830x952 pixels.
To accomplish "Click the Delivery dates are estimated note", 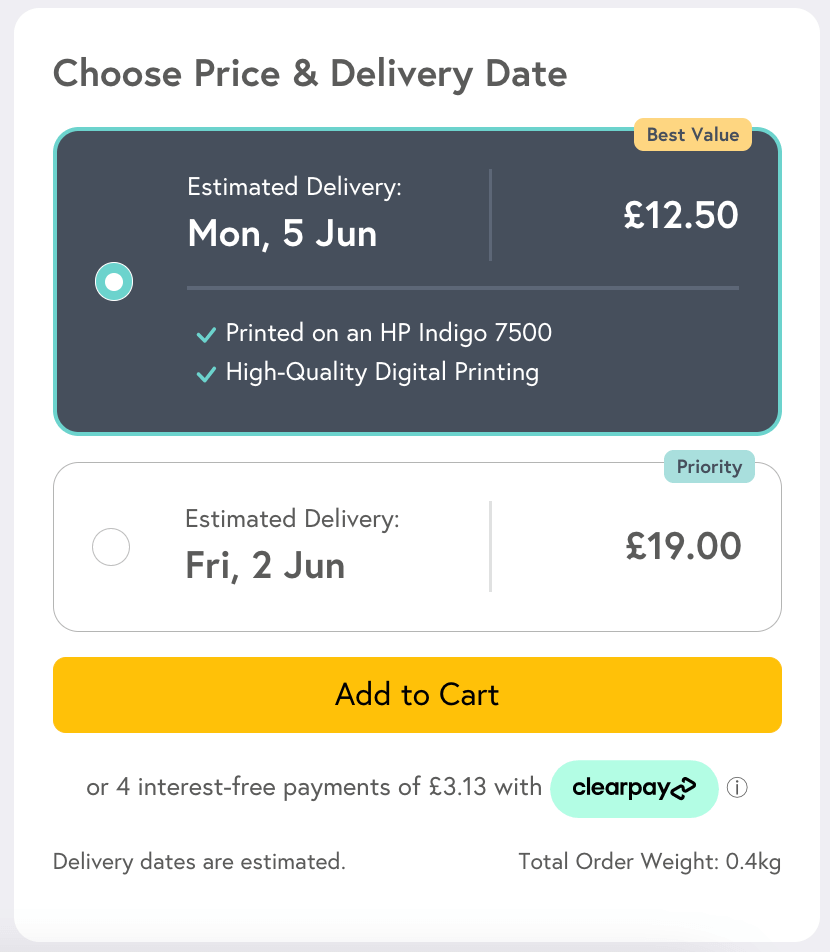I will pos(199,862).
